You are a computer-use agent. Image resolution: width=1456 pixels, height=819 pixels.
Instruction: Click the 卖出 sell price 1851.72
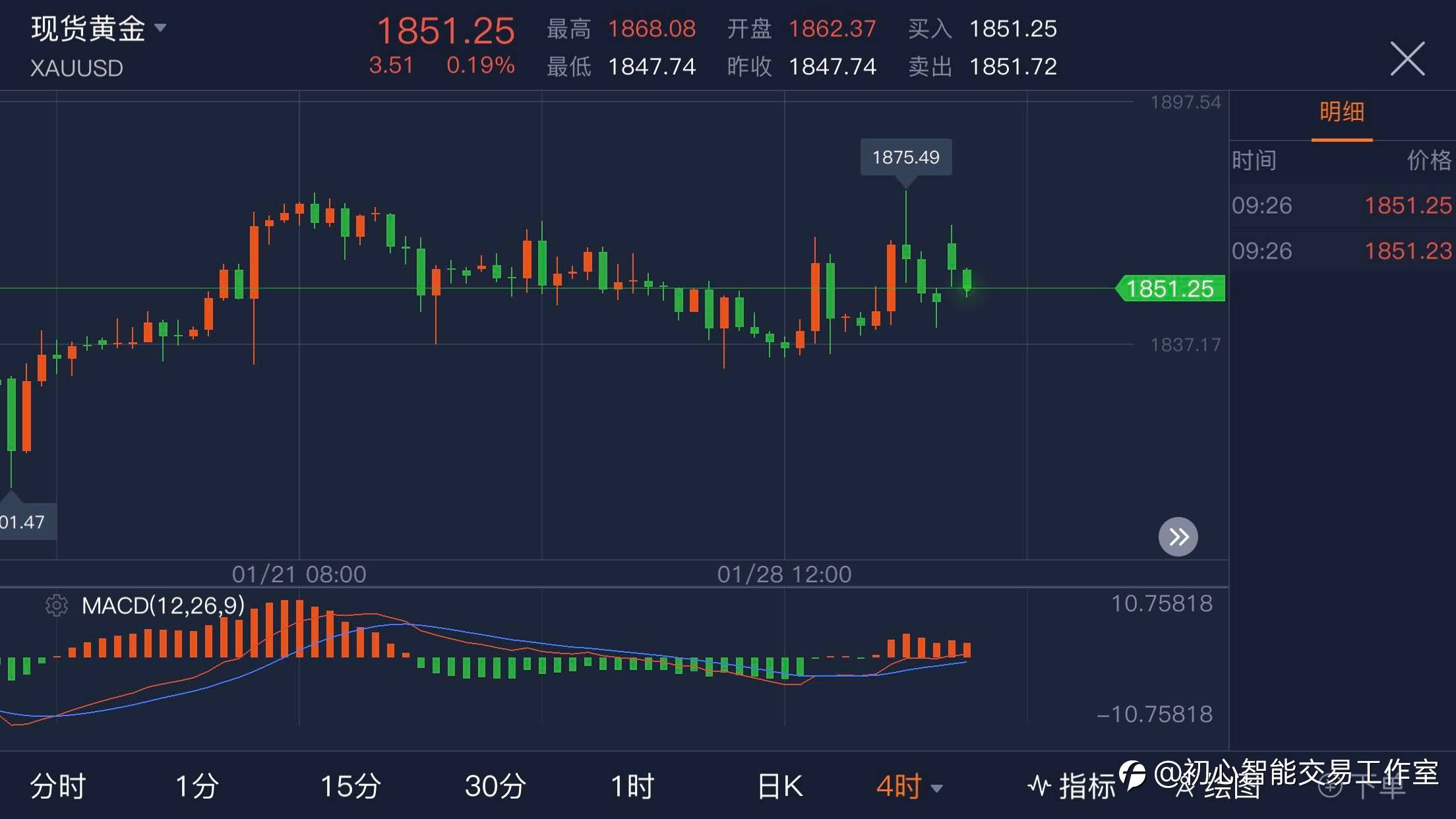(1012, 67)
